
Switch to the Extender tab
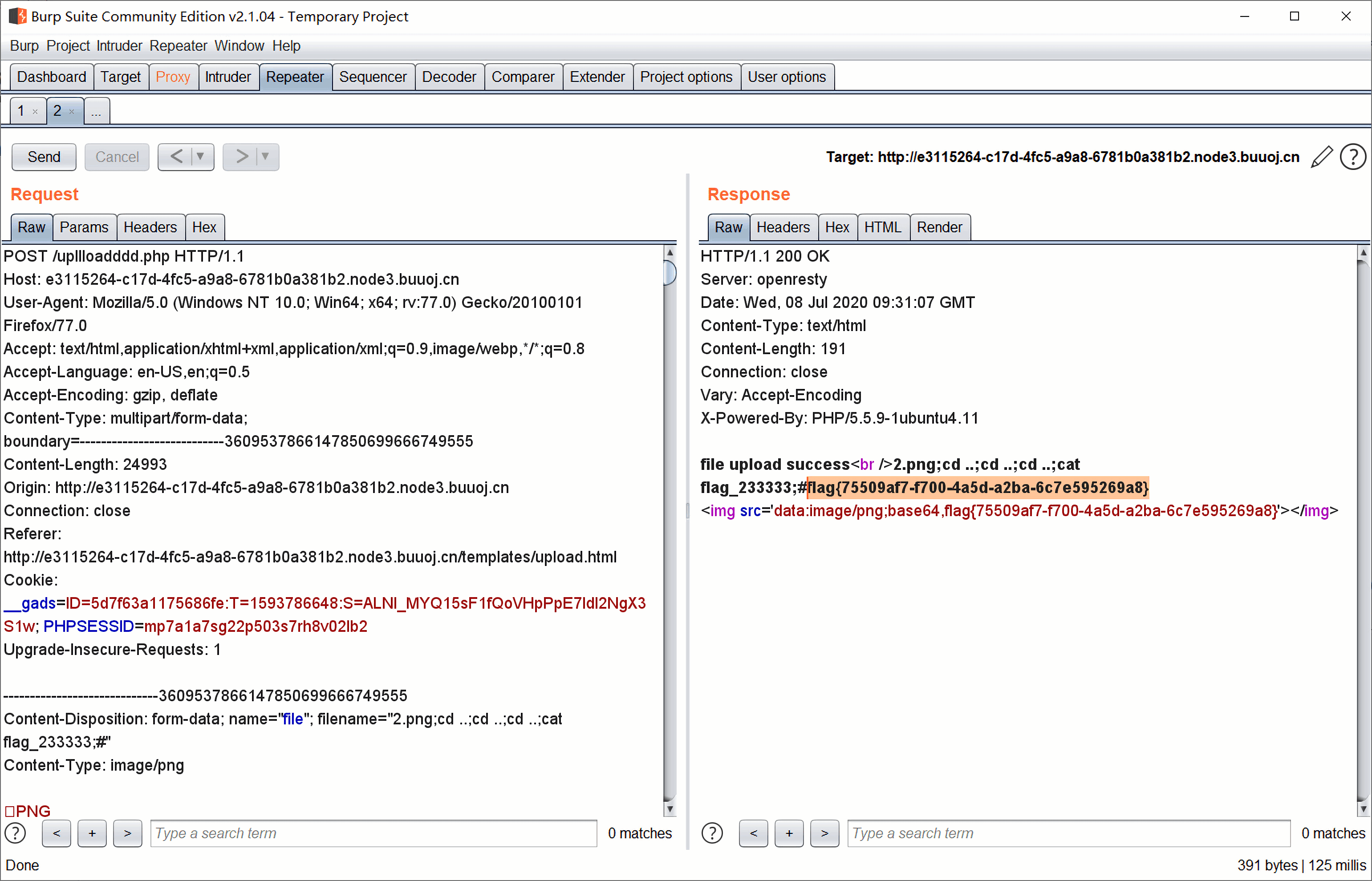click(597, 77)
